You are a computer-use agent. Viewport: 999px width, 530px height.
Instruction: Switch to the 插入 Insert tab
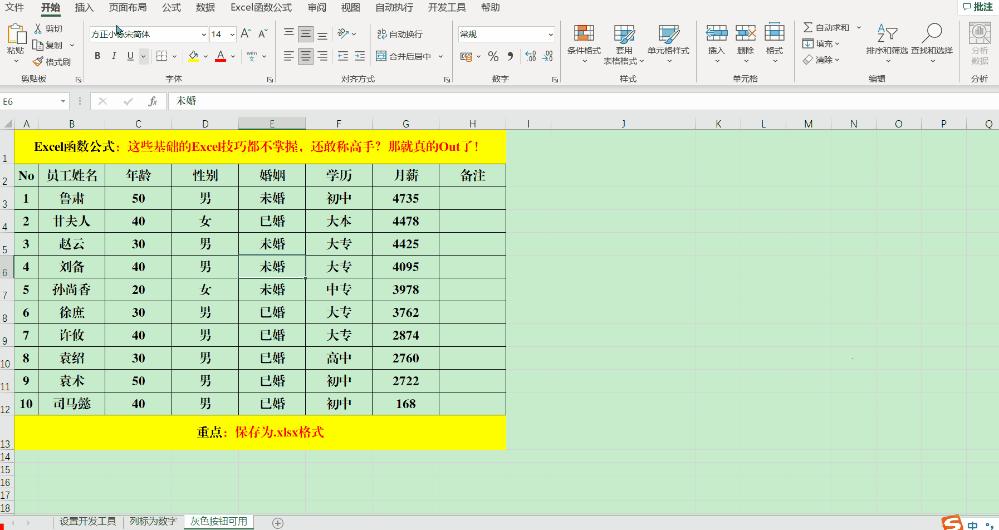pos(83,8)
